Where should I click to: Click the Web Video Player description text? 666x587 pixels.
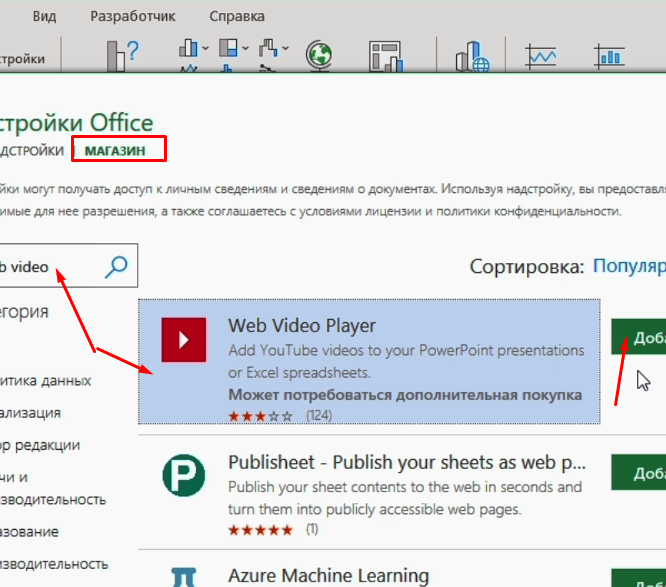coord(406,361)
